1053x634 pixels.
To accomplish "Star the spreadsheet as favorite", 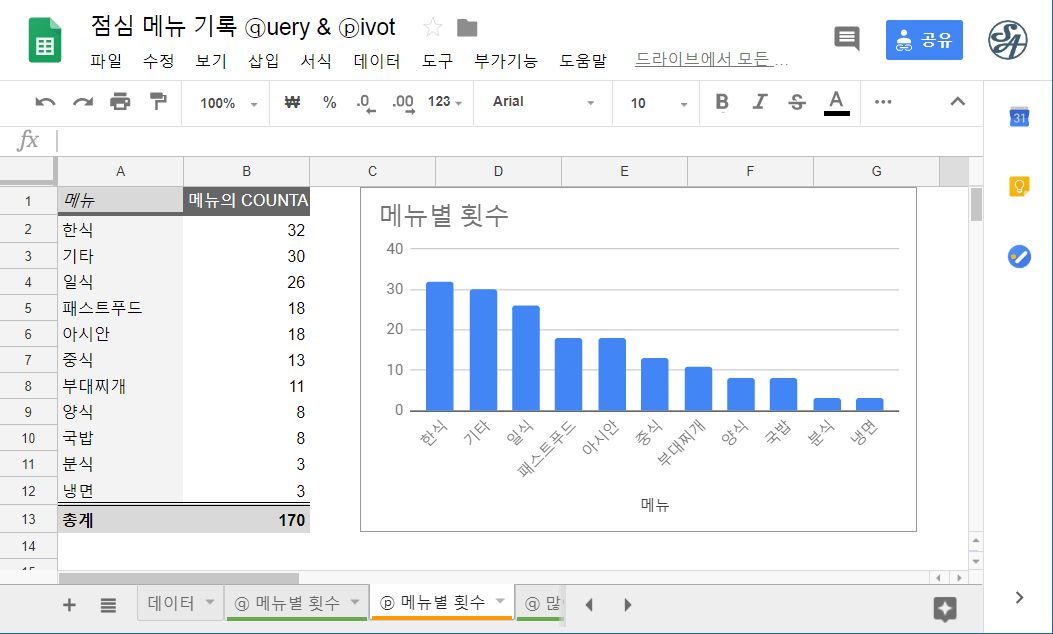I will tap(431, 27).
